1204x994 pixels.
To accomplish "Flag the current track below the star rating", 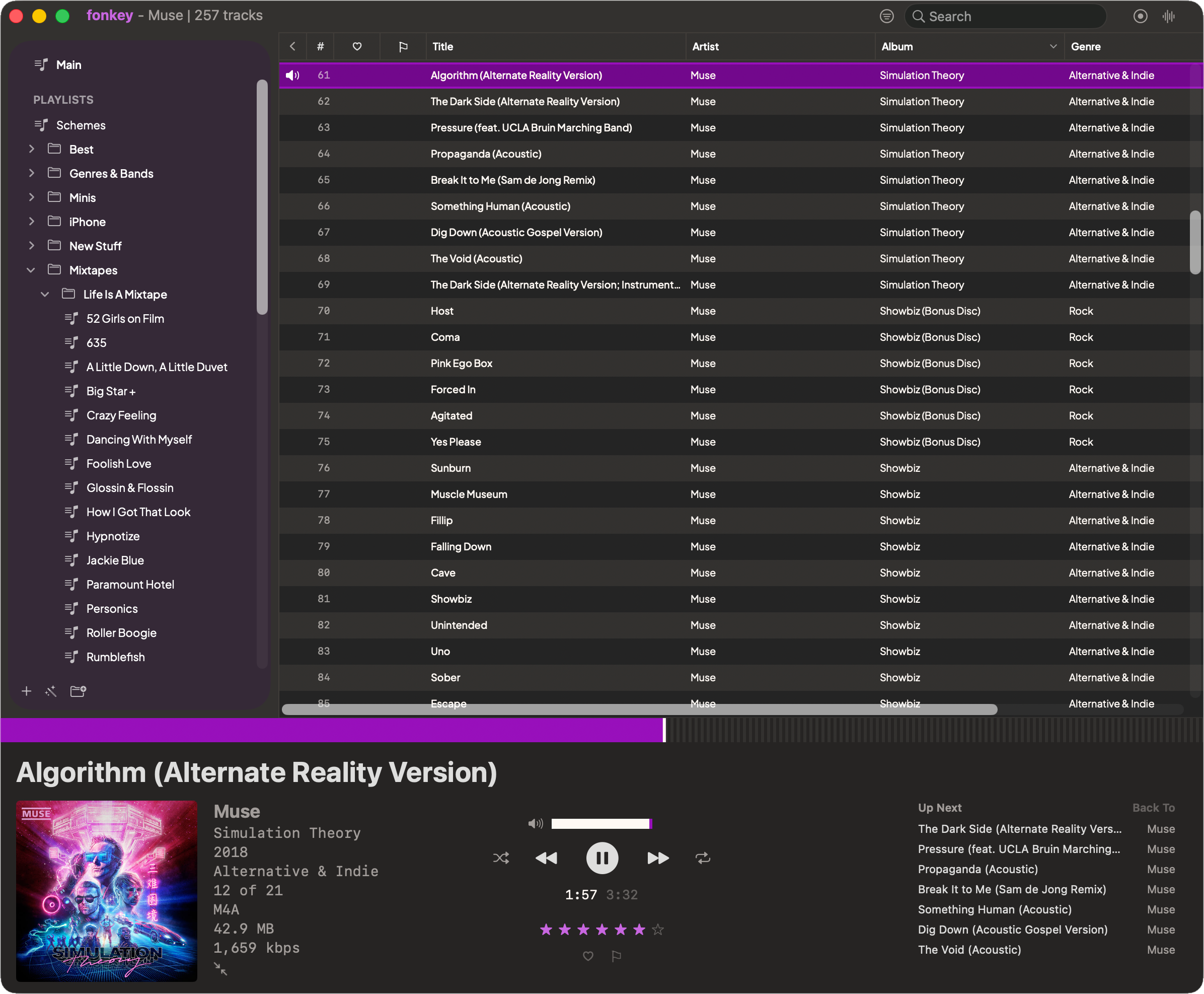I will coord(616,956).
